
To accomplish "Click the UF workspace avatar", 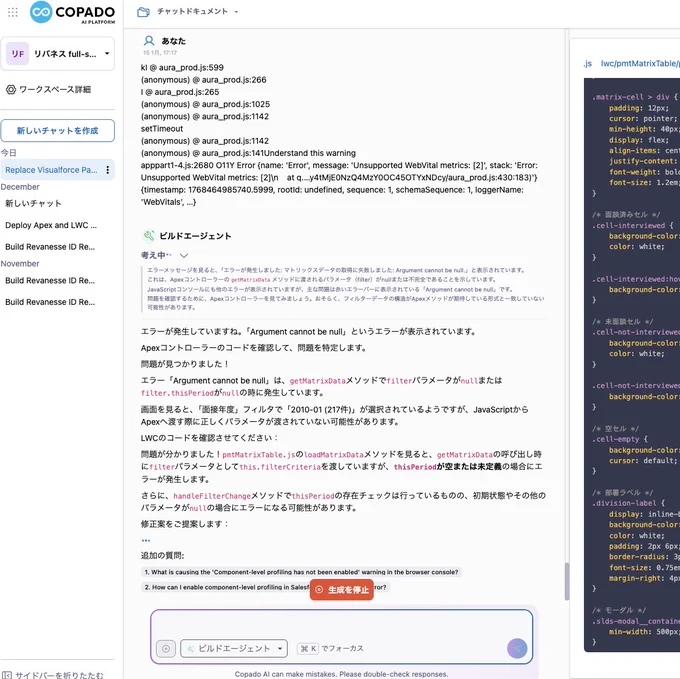I will click(x=17, y=54).
